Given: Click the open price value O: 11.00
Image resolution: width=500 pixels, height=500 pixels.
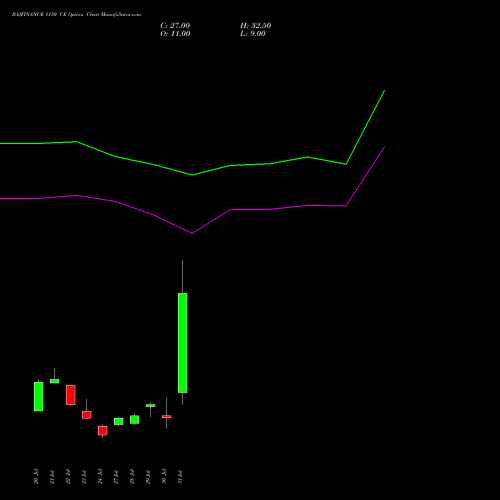Looking at the screenshot, I should 175,34.
